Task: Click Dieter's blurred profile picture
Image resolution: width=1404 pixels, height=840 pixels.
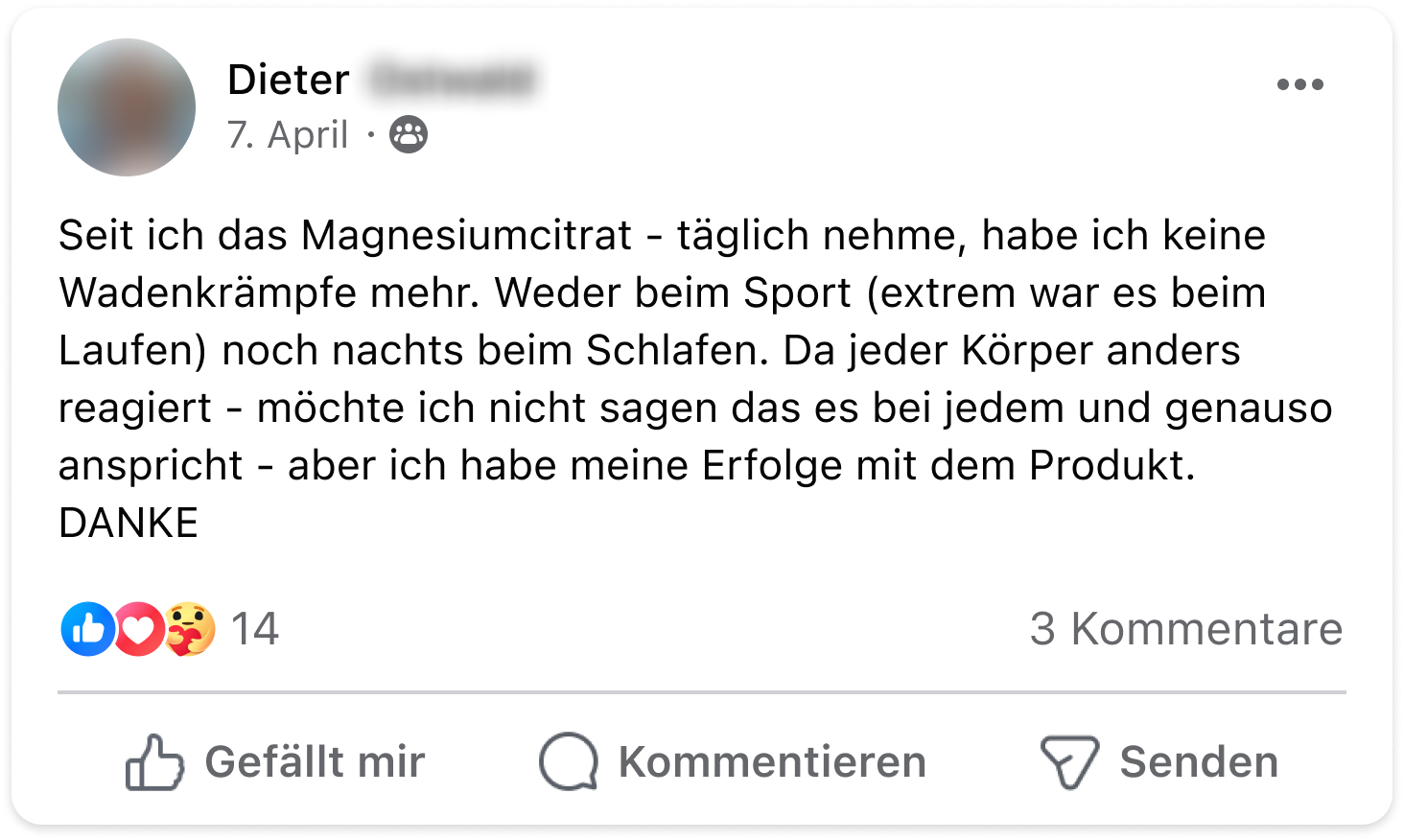Action: click(127, 107)
